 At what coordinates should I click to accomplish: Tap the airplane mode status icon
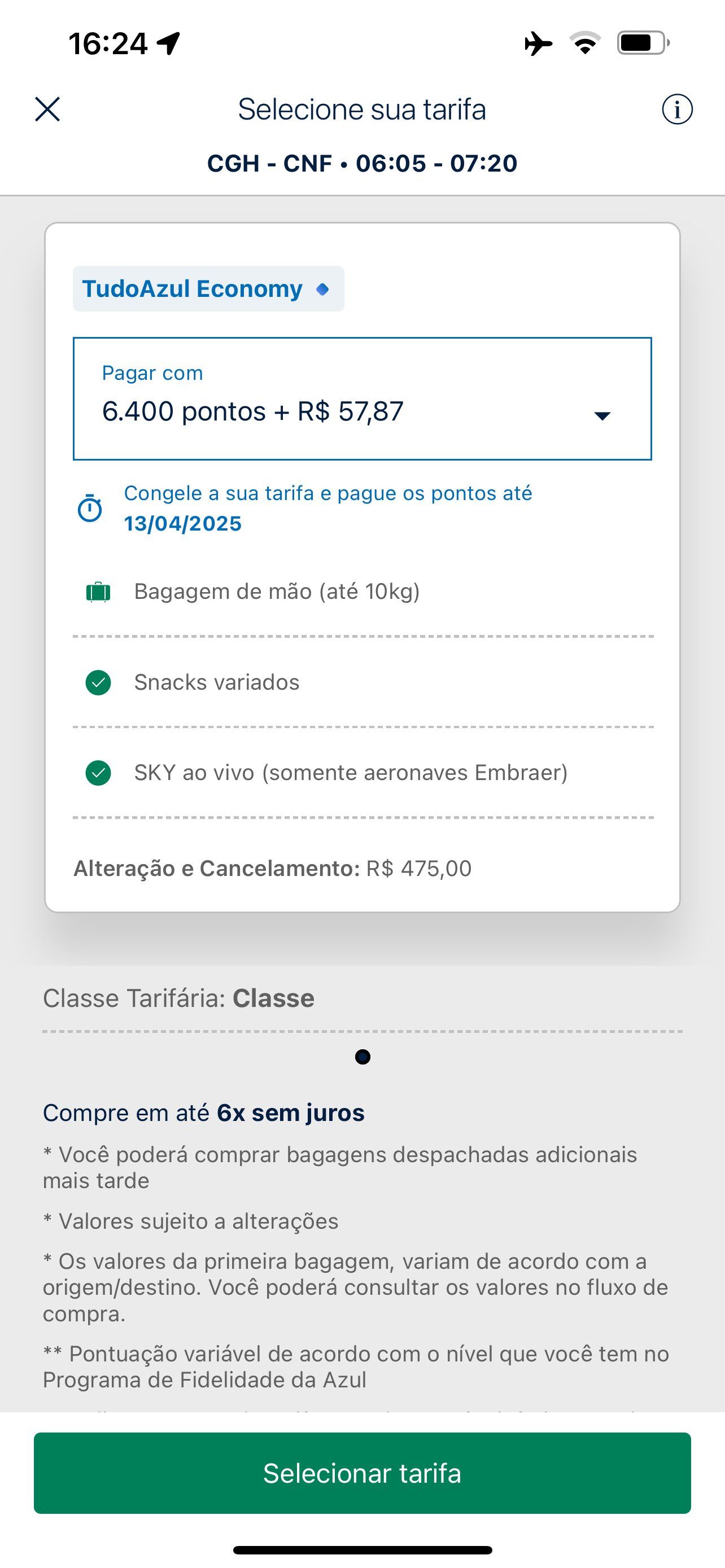tap(538, 44)
